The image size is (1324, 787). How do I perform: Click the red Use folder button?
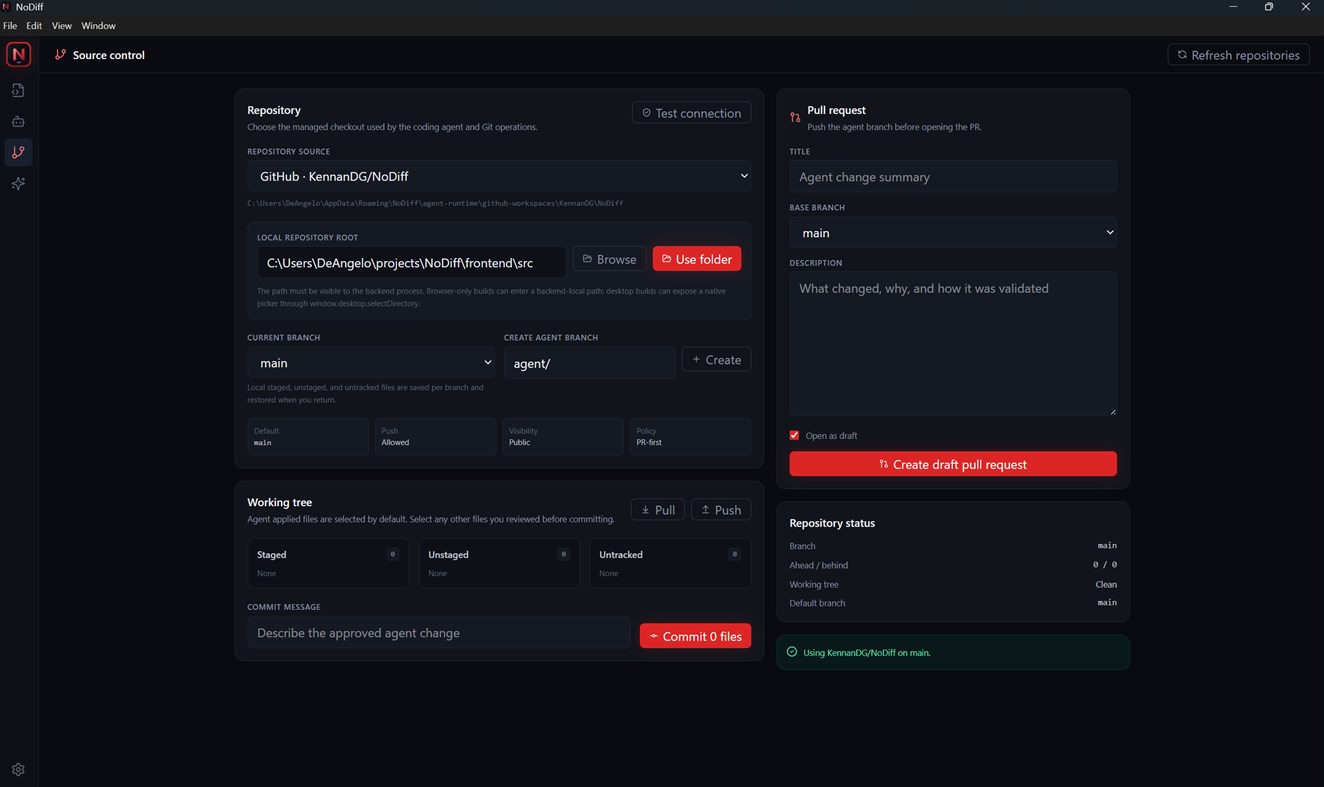coord(697,259)
